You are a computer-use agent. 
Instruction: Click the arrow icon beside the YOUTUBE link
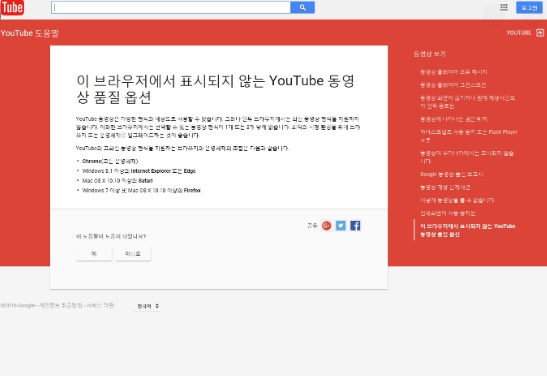pos(540,33)
